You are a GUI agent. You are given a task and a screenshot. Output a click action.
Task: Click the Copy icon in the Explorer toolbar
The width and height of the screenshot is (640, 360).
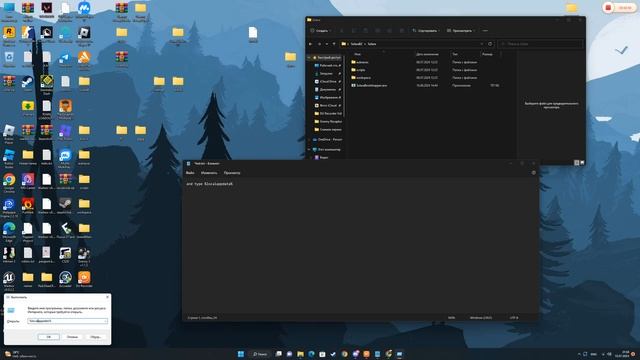tap(353, 31)
